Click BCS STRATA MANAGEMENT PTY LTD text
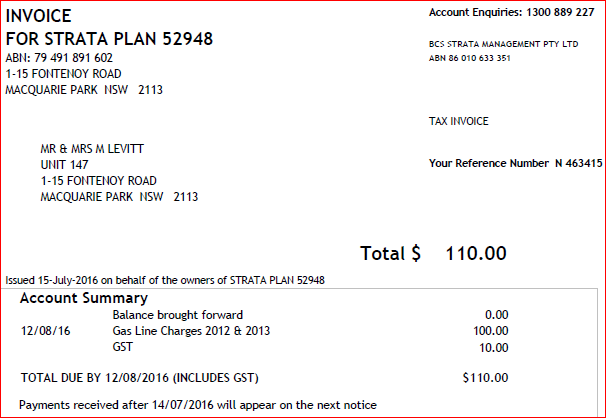This screenshot has height=418, width=606. (504, 44)
